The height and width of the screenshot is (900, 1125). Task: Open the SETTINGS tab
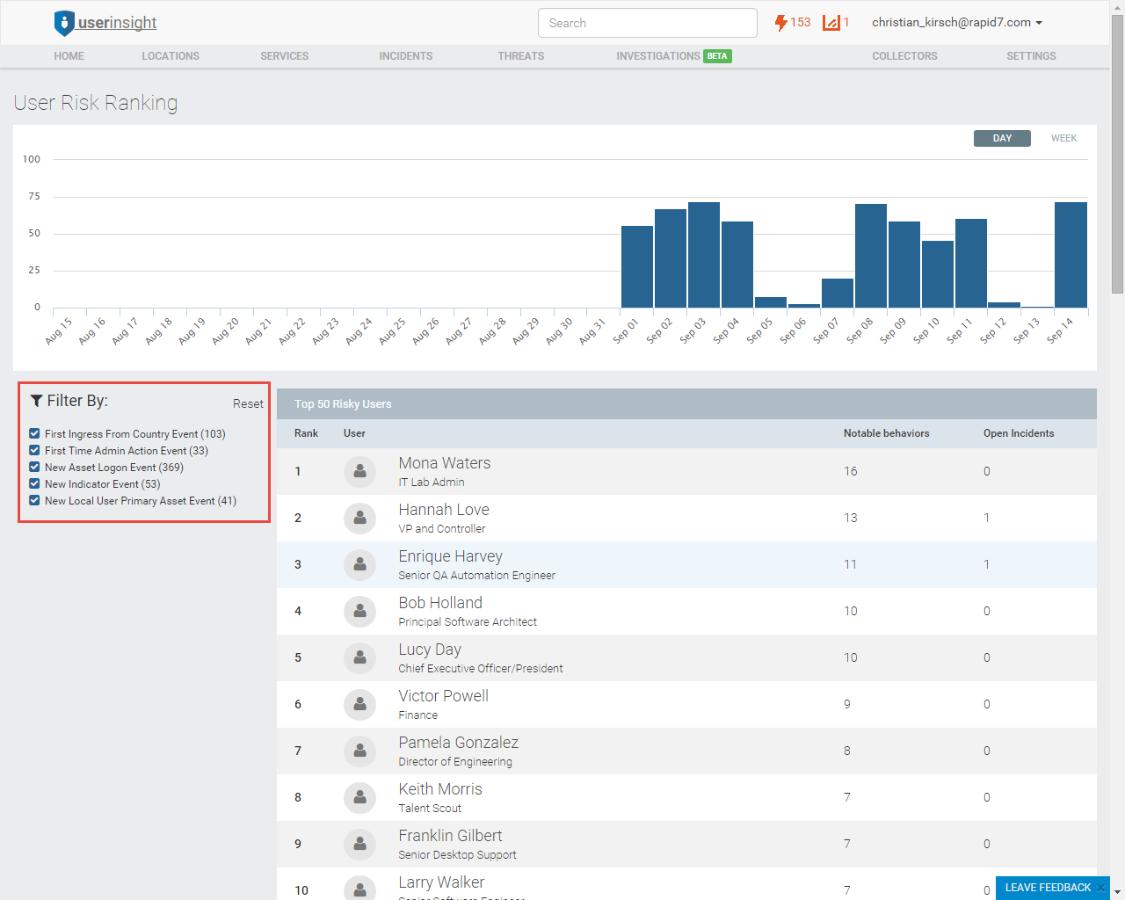[1031, 56]
